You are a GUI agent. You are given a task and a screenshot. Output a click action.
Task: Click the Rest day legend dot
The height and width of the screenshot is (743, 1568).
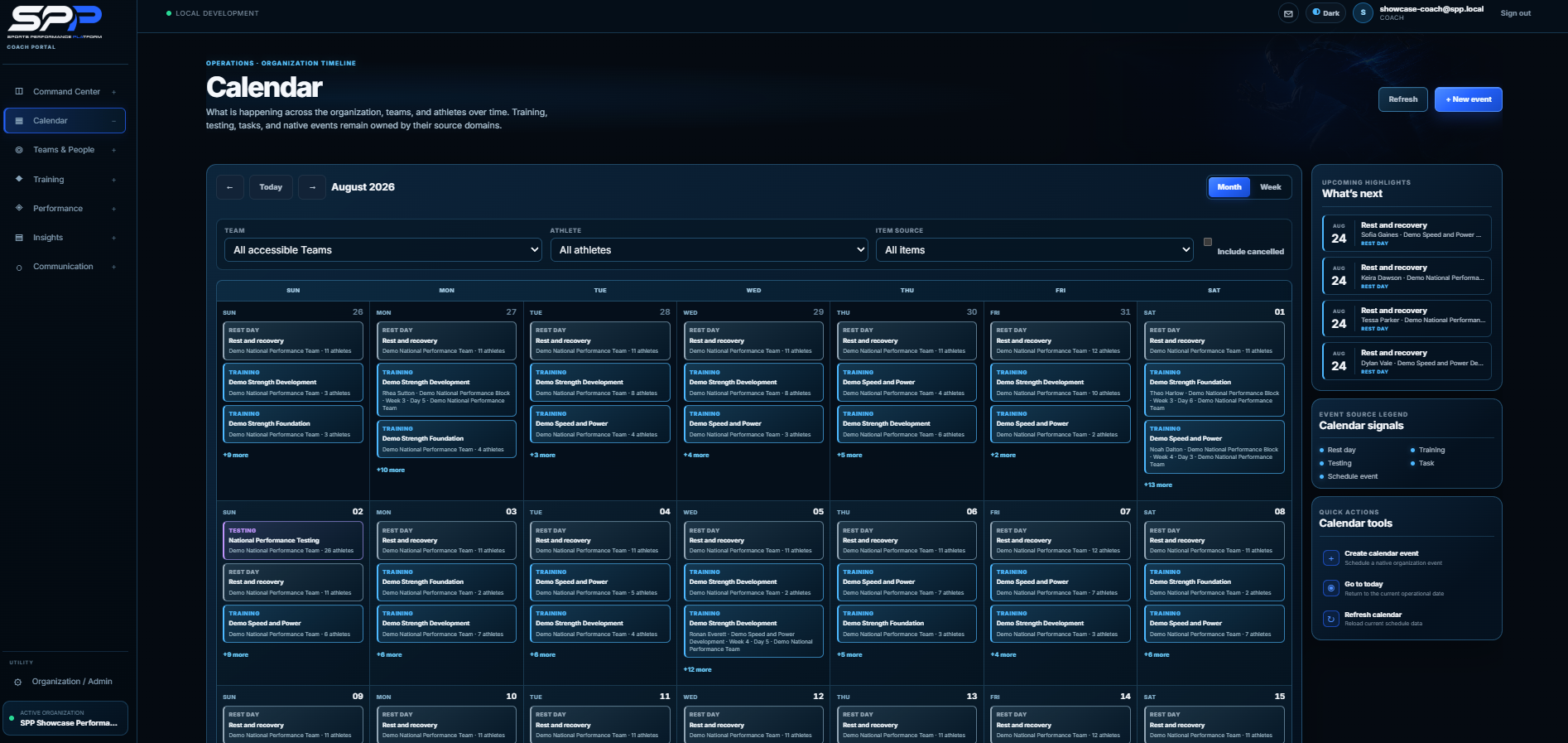[x=1322, y=451]
